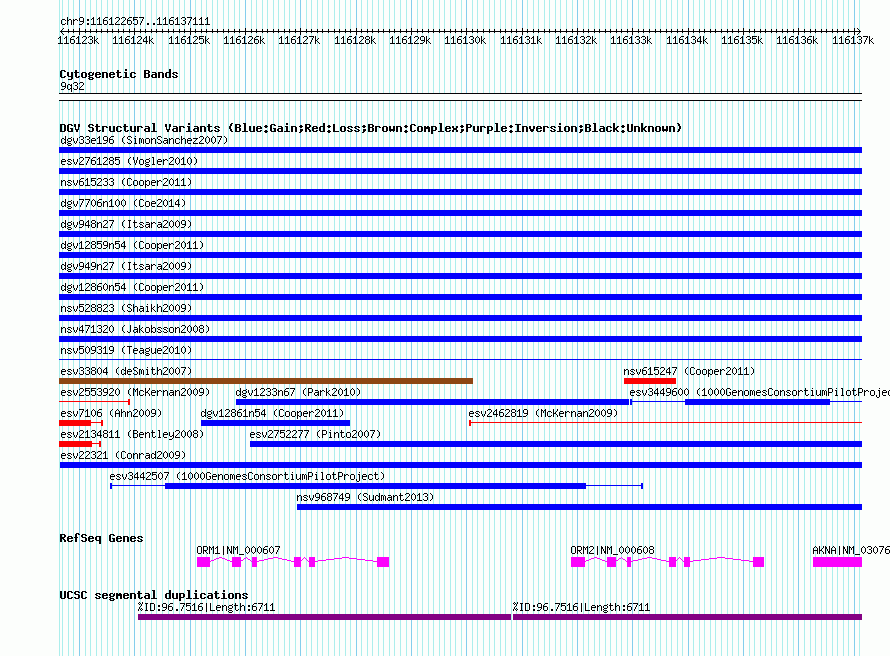Screen dimensions: 890x656
Task: Click the 116134k ruler position label
Action: (x=687, y=40)
